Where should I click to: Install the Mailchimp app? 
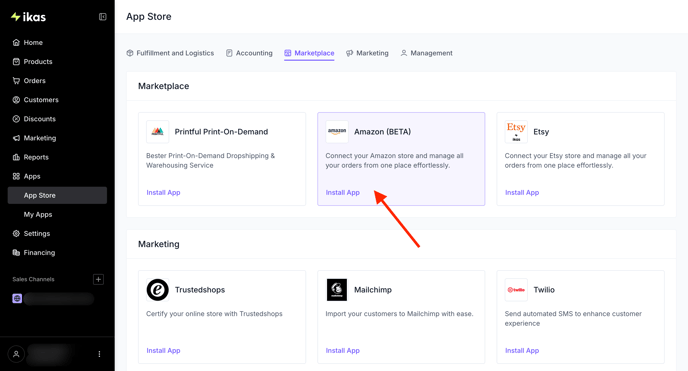(343, 350)
